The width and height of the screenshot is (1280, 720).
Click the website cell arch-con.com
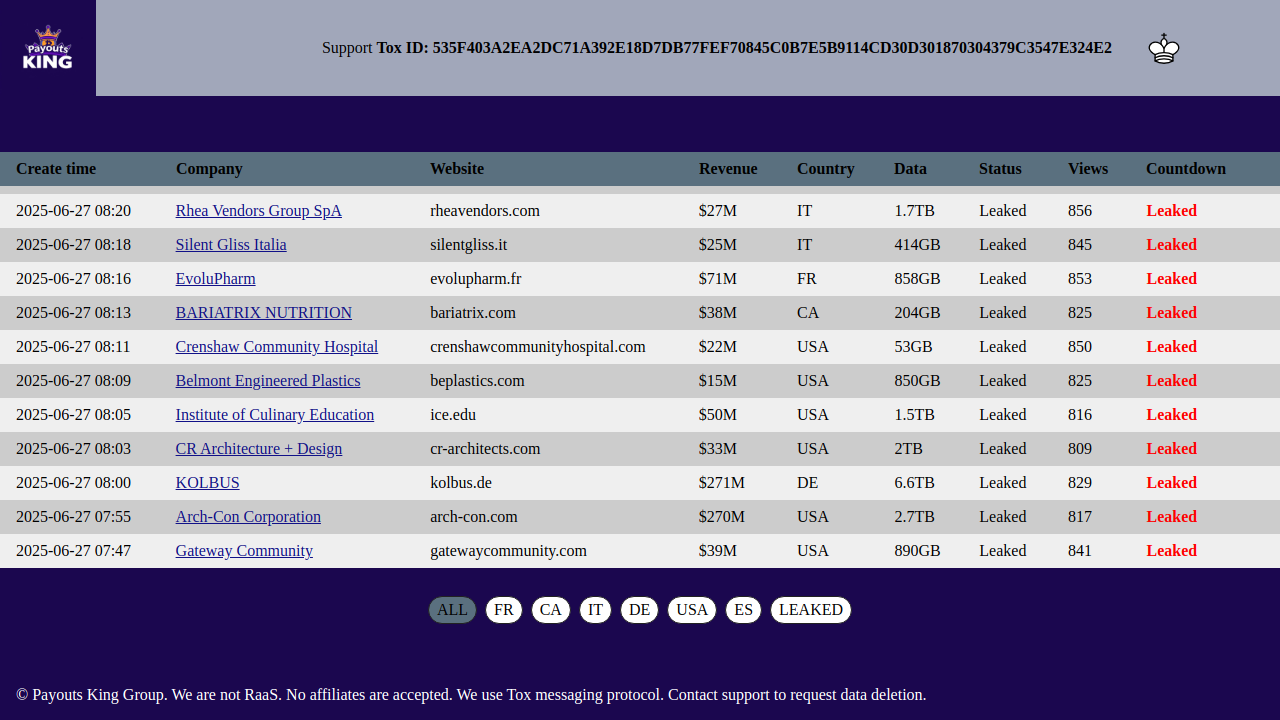(x=474, y=517)
